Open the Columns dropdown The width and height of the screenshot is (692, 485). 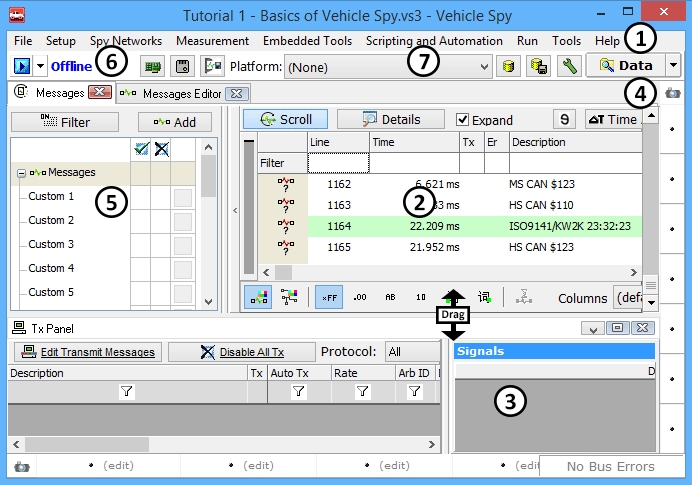[626, 298]
